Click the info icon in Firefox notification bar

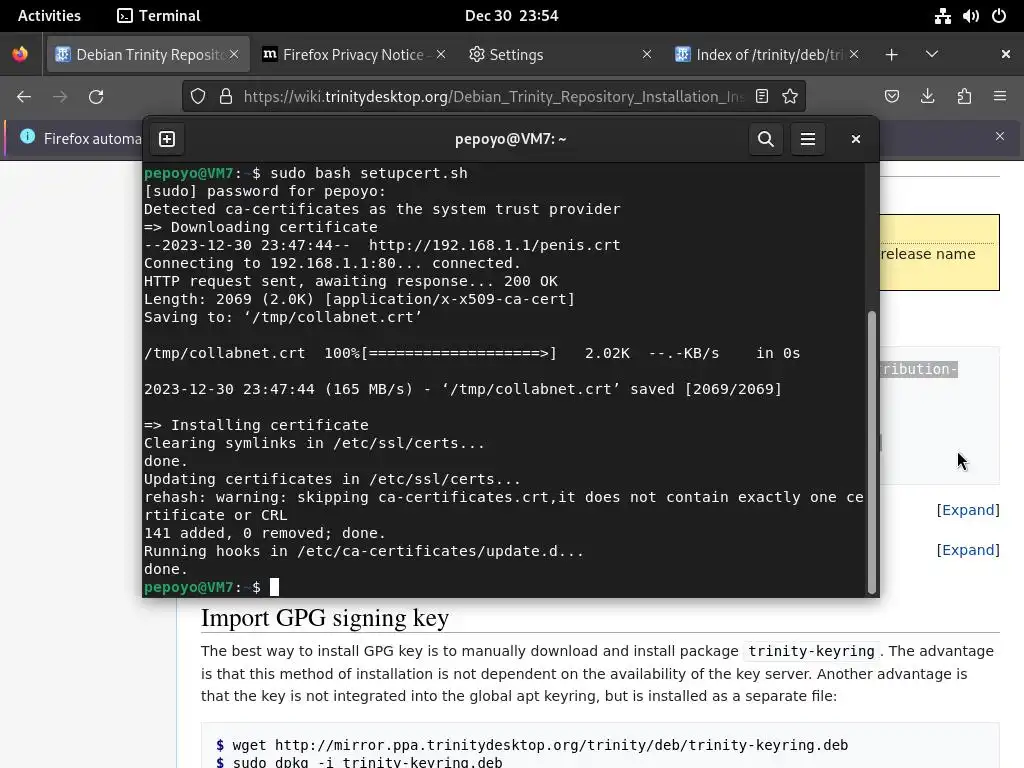[x=27, y=136]
